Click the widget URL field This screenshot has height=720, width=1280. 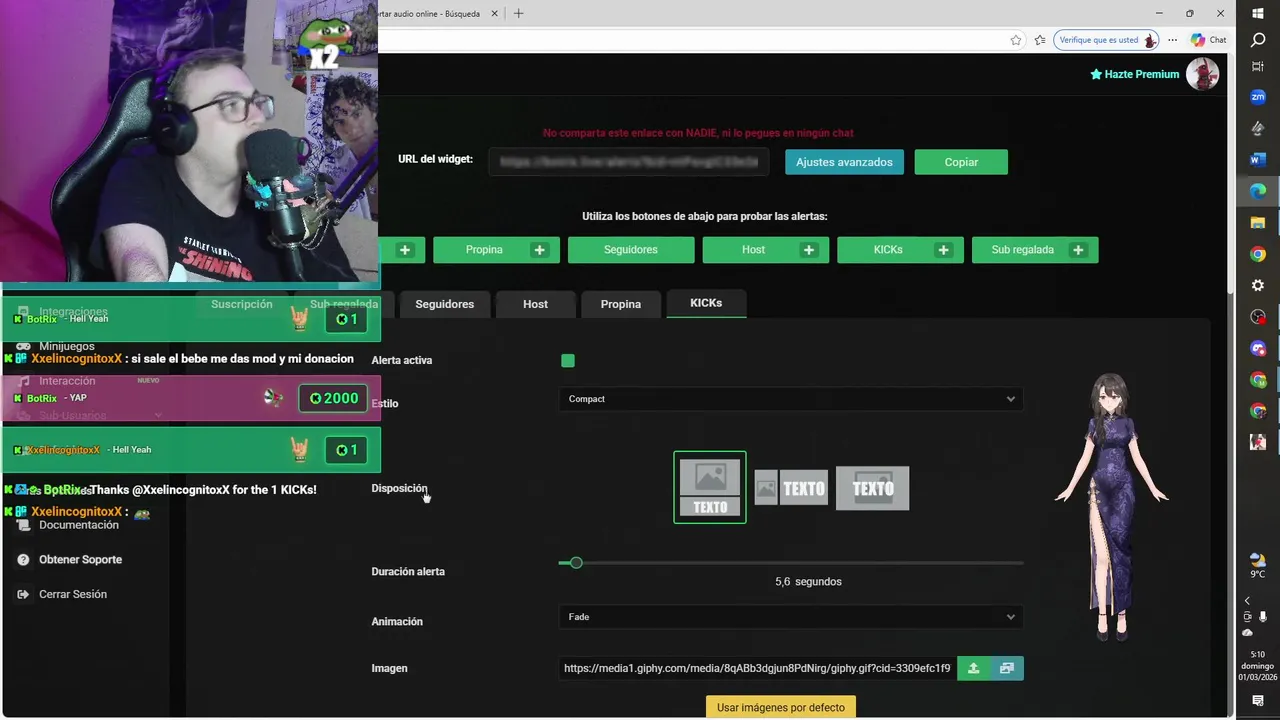pos(629,162)
